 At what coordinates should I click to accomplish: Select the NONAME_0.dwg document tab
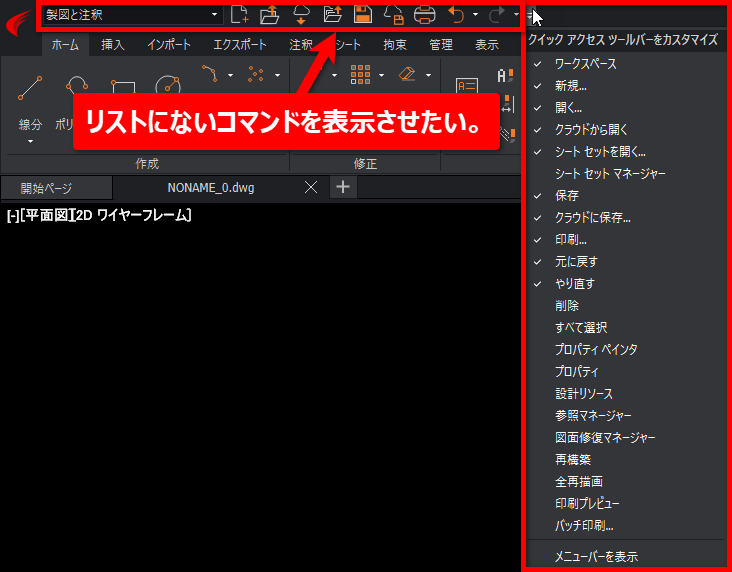tap(211, 188)
